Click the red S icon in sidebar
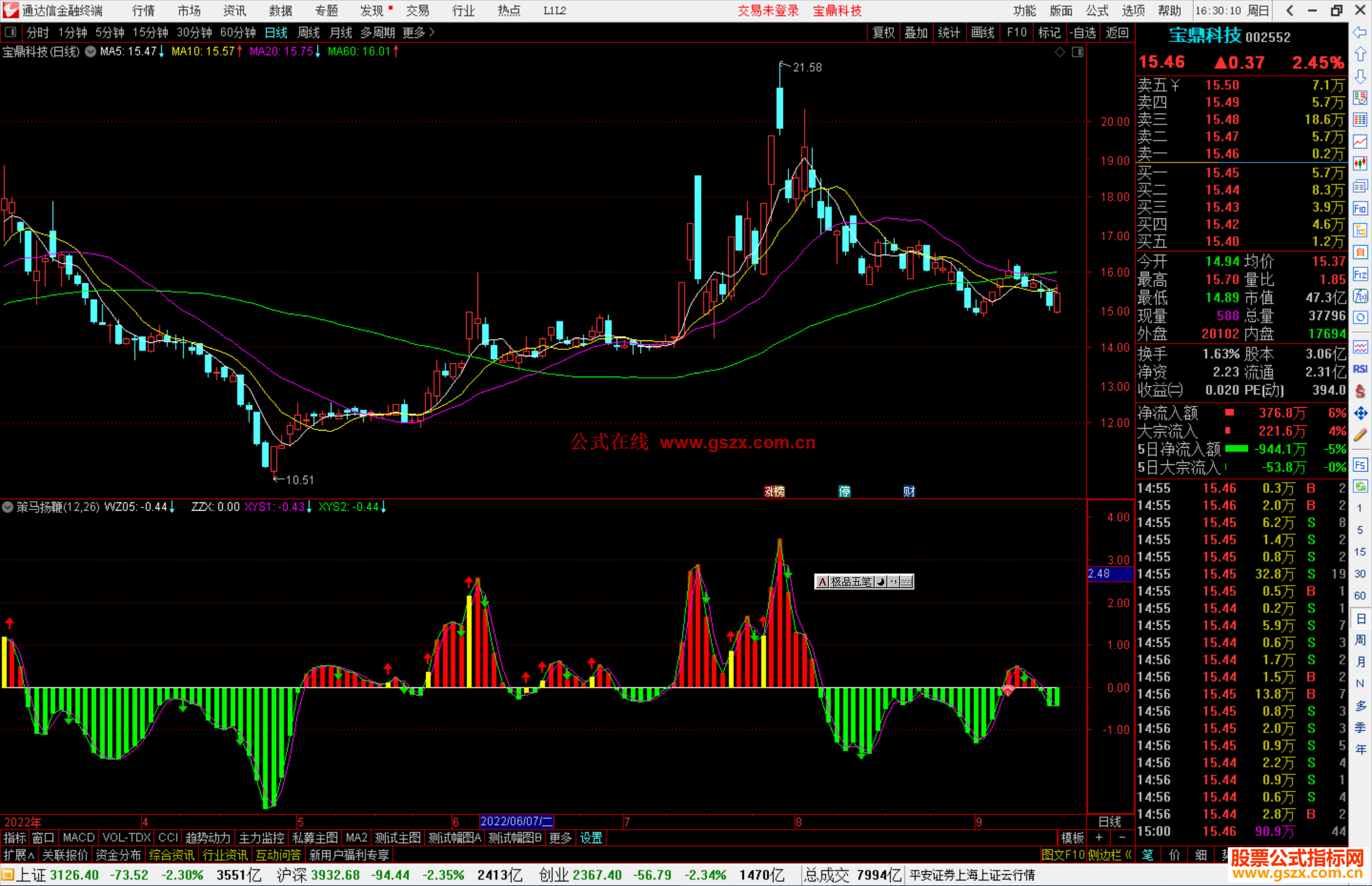Viewport: 1372px width, 886px height. point(1360,391)
